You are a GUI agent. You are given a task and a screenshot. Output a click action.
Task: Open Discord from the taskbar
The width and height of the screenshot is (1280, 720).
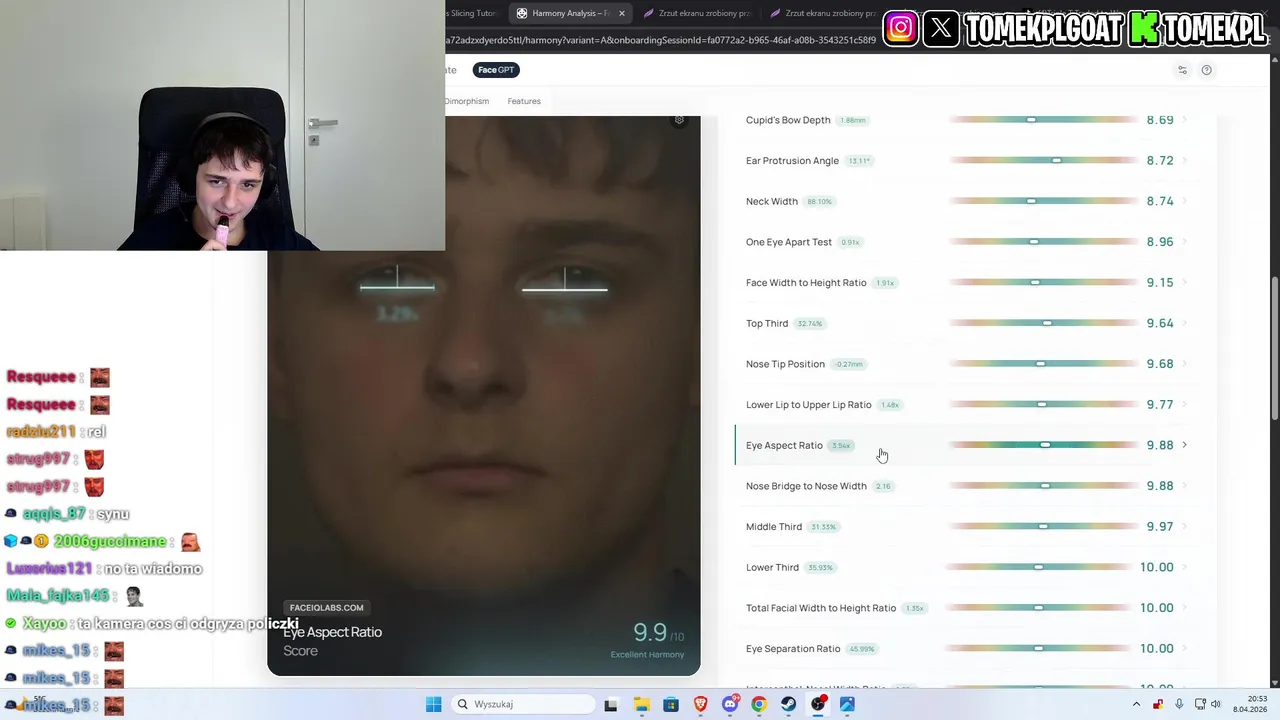coord(730,704)
